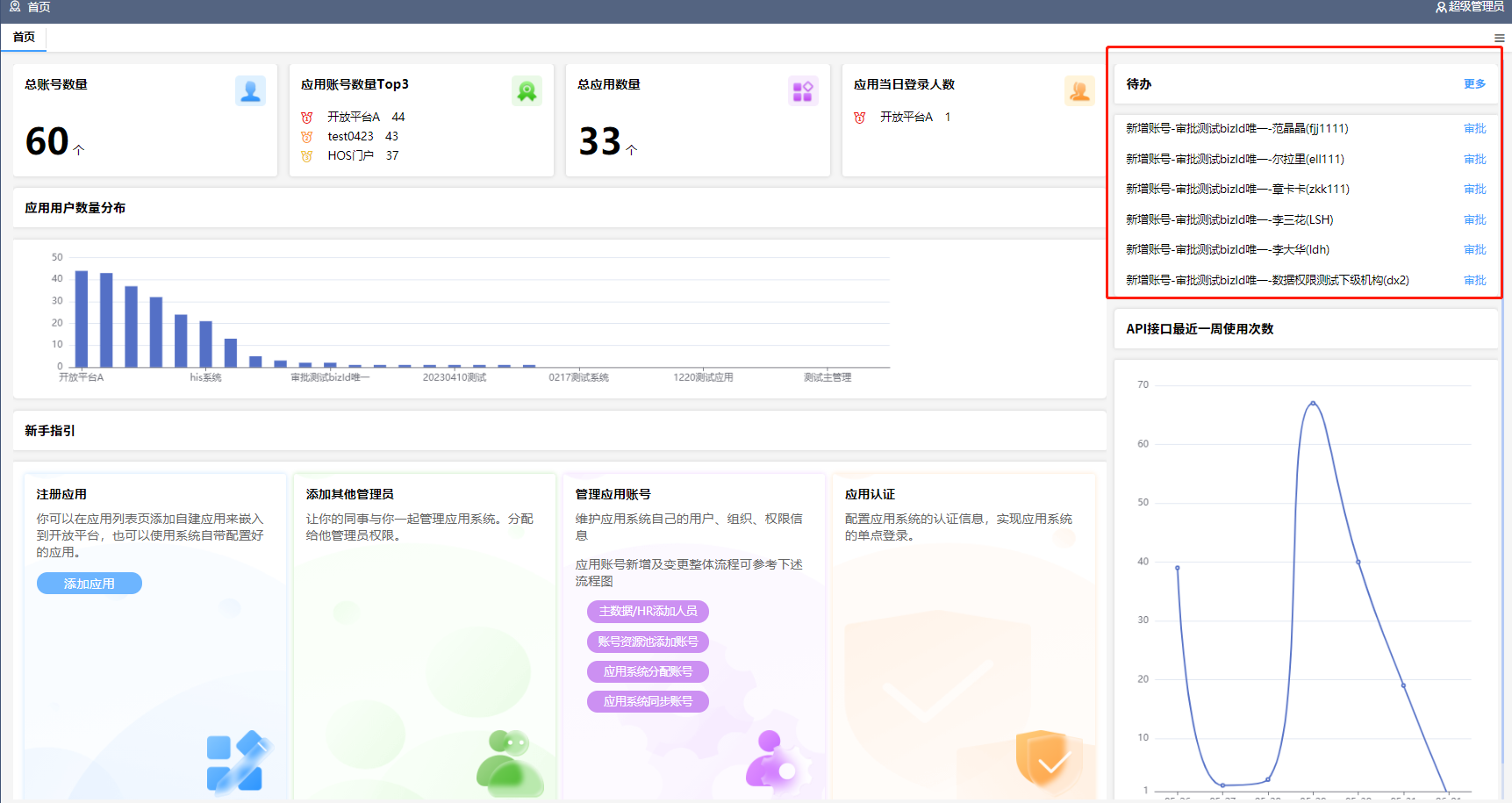Click 更多 in the 待办 panel
The width and height of the screenshot is (1512, 803).
pyautogui.click(x=1475, y=84)
